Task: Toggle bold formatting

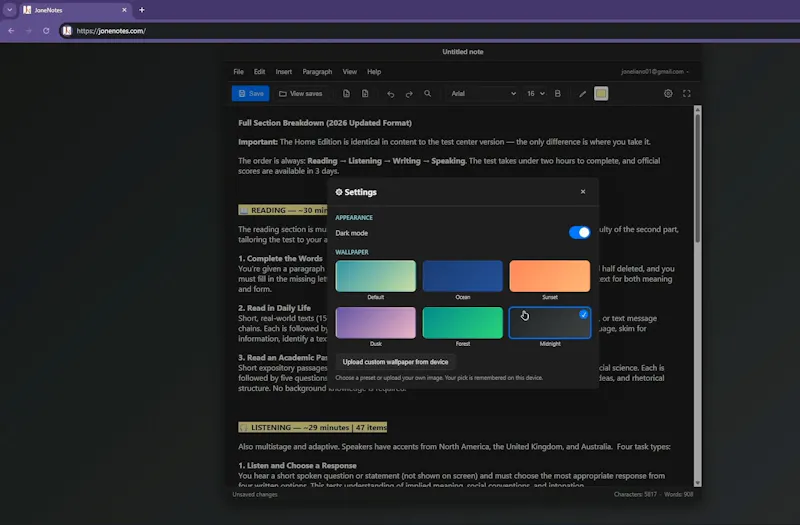Action: pyautogui.click(x=558, y=93)
